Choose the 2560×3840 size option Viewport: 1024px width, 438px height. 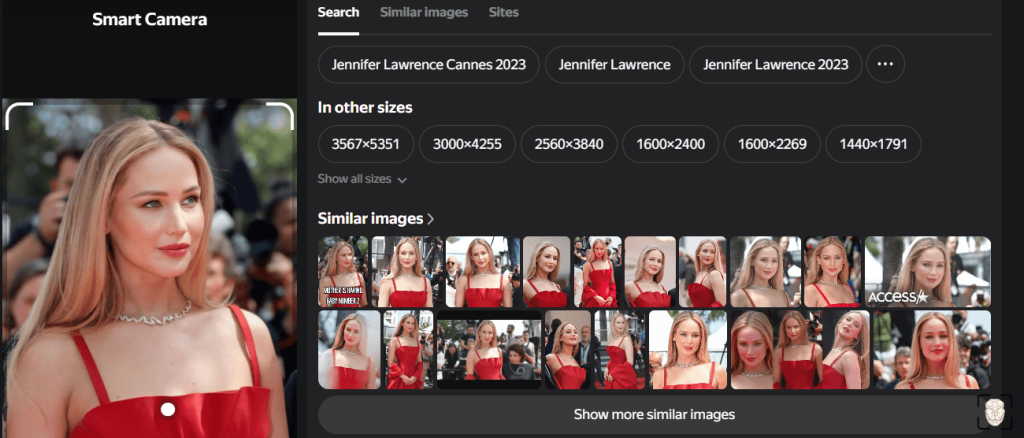click(569, 144)
